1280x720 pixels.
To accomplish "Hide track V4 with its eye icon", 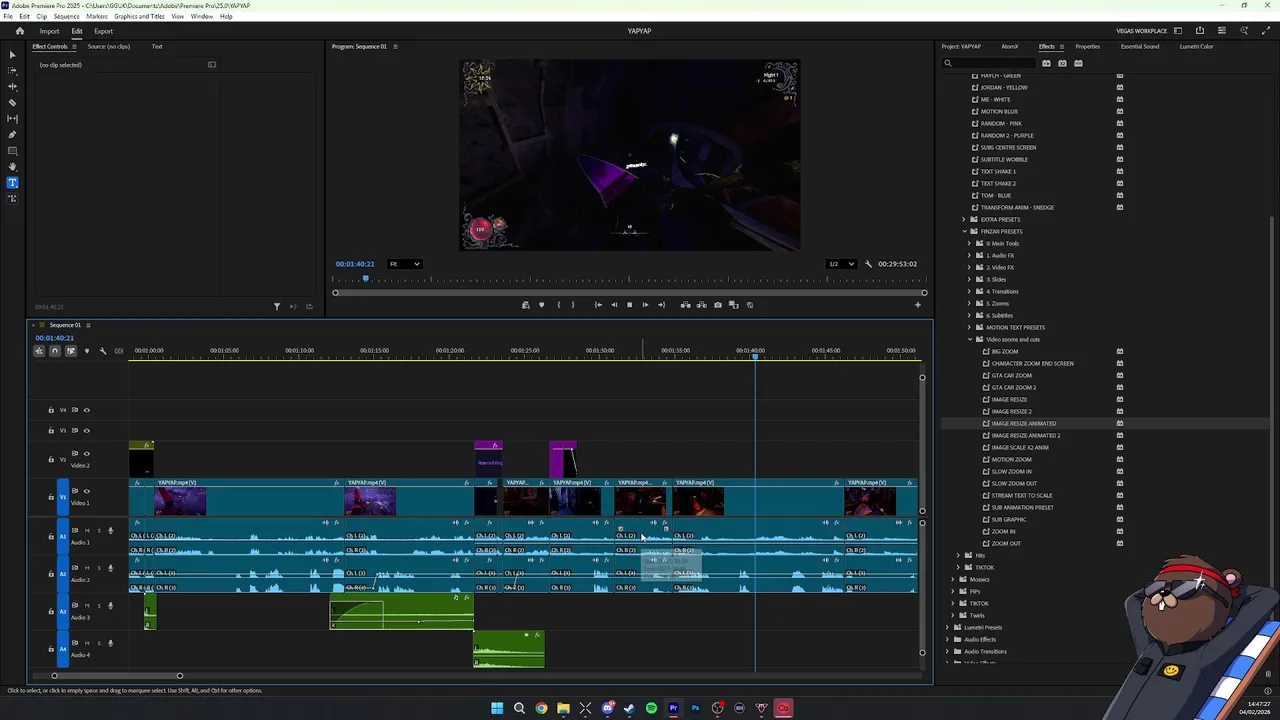I will [86, 410].
